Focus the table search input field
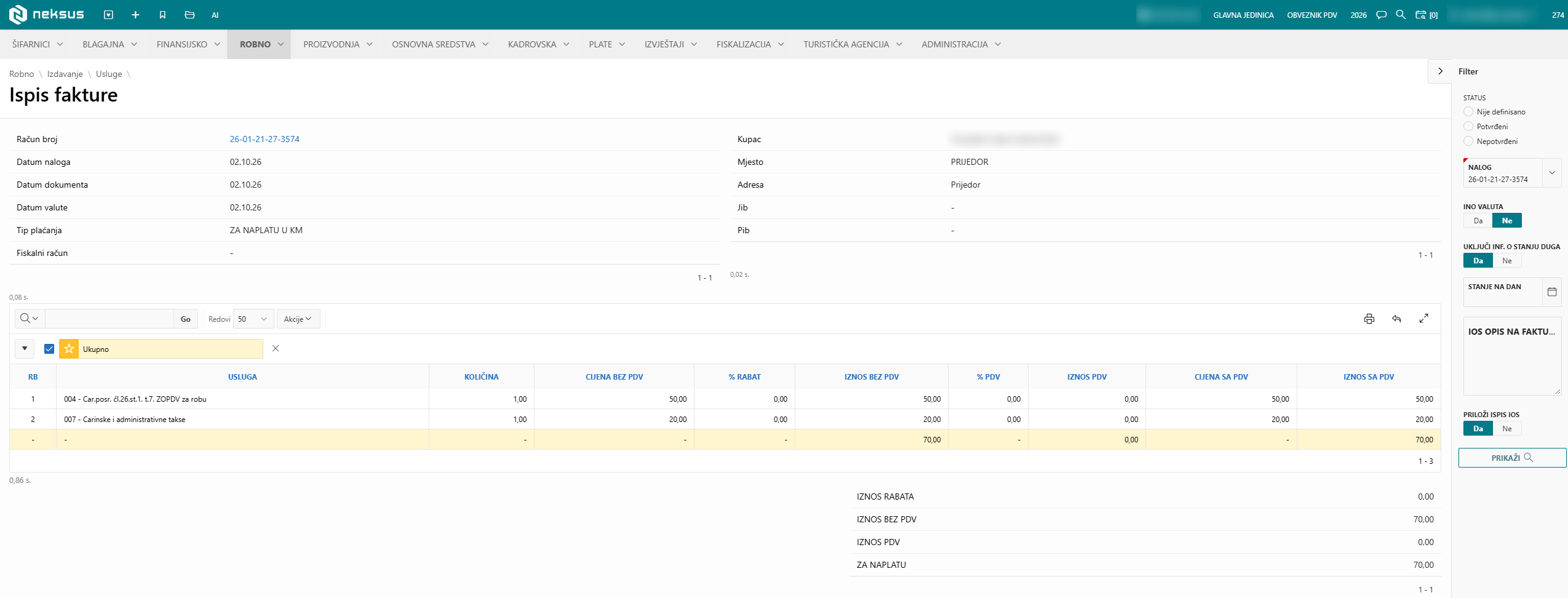 pos(109,319)
